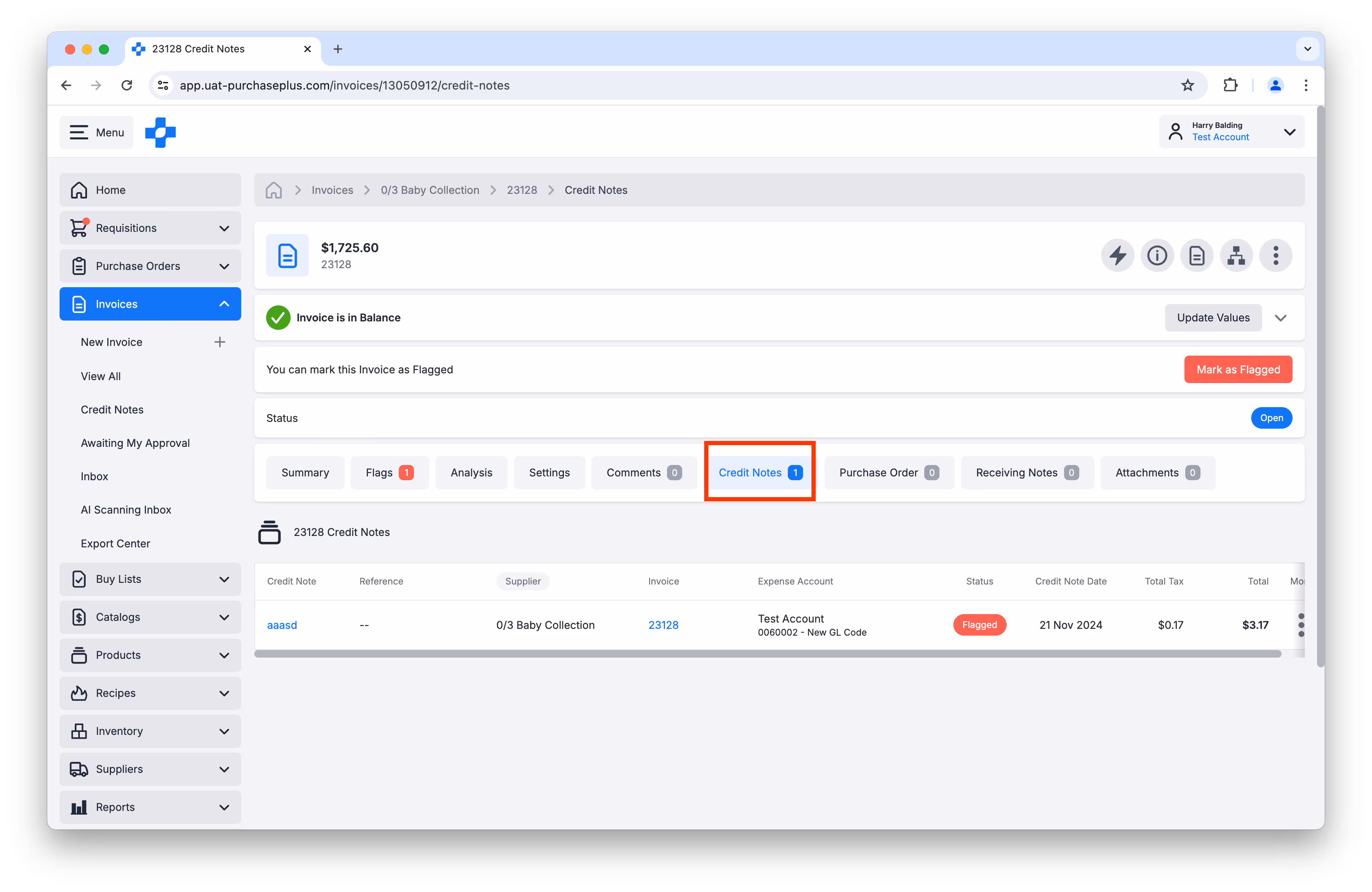1372x892 pixels.
Task: Open the invoice info circle icon
Action: 1157,255
